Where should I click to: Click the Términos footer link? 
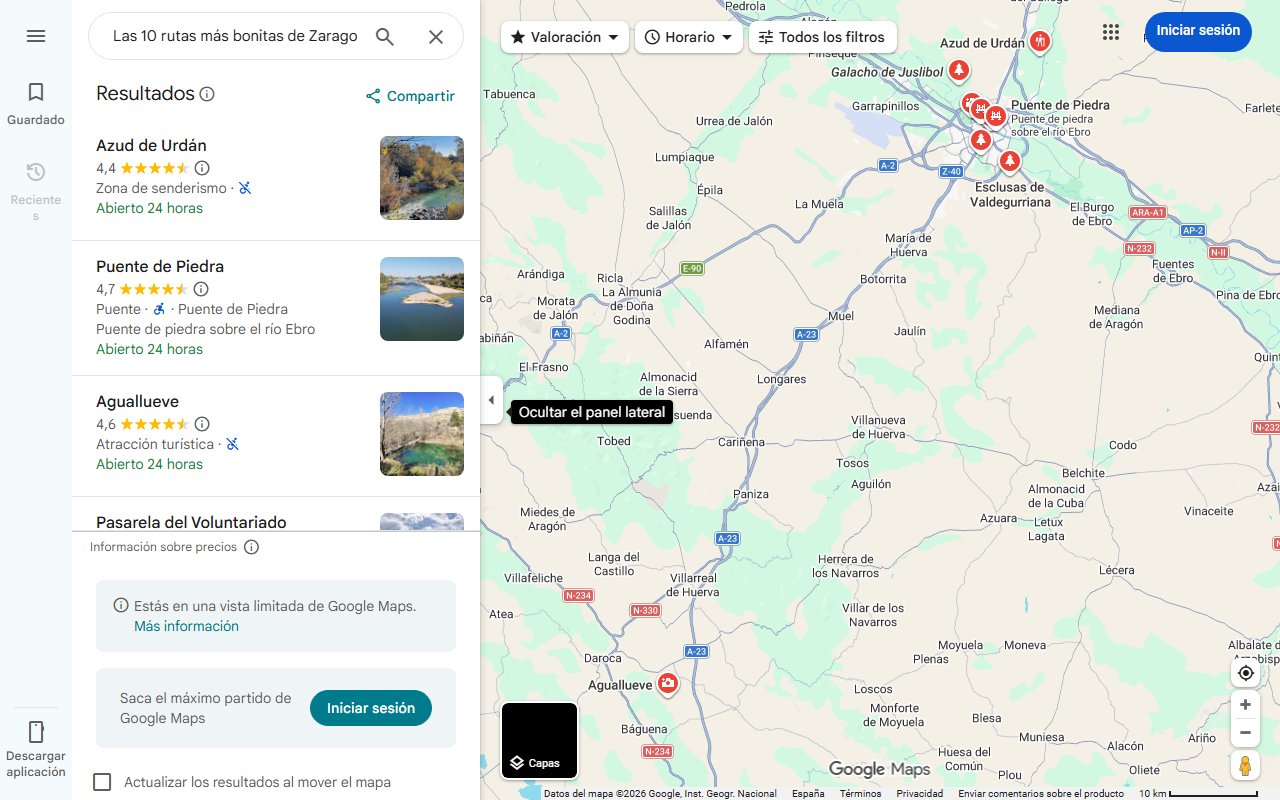click(860, 792)
